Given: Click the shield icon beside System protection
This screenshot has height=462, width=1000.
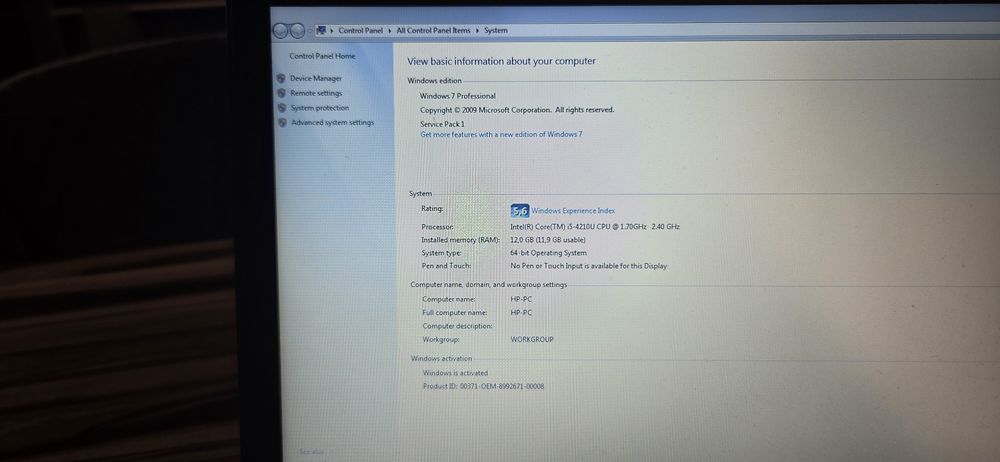Looking at the screenshot, I should point(282,108).
